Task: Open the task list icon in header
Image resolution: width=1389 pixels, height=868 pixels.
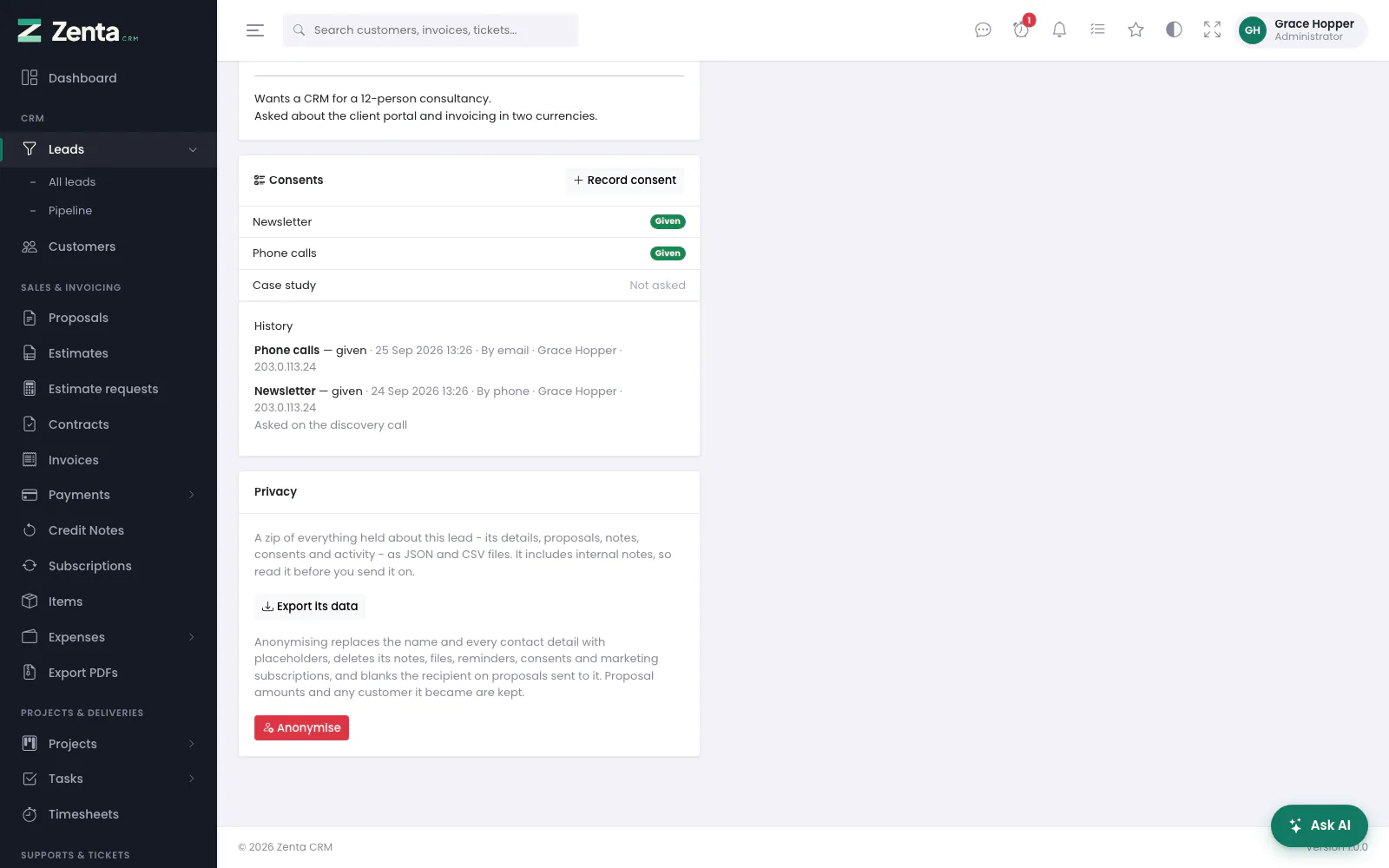Action: pyautogui.click(x=1097, y=30)
